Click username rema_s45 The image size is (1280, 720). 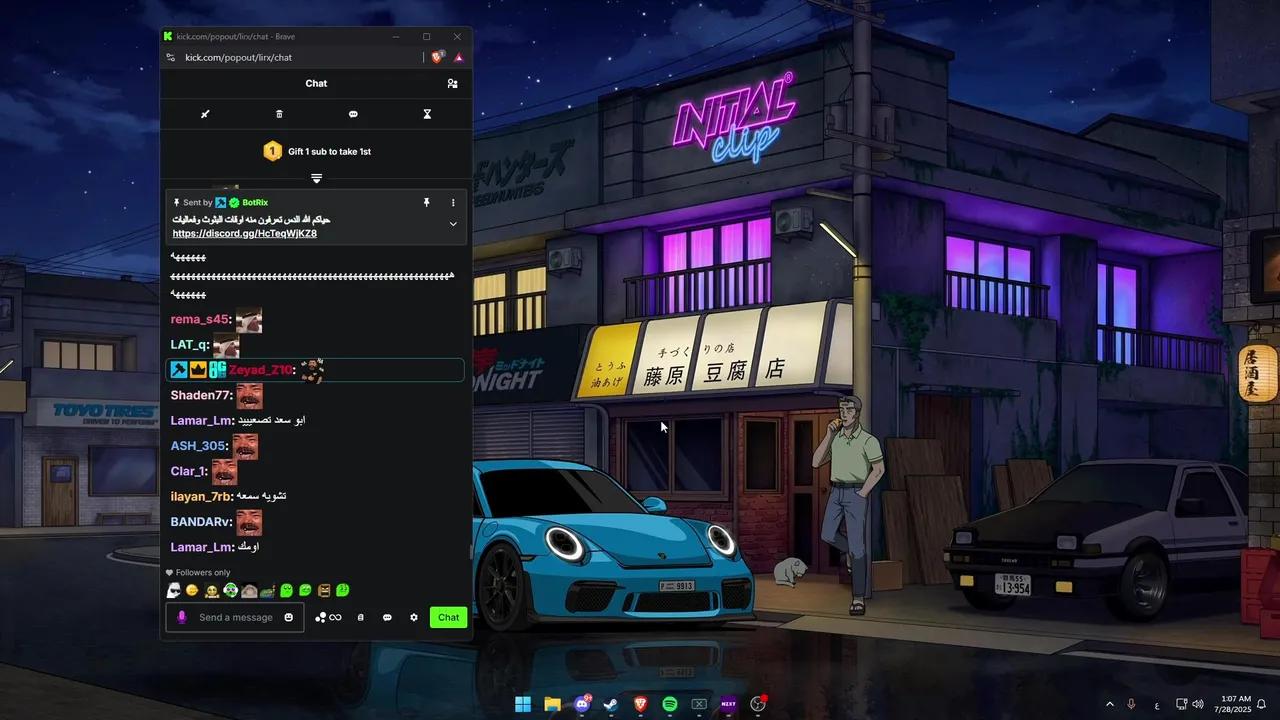[200, 320]
